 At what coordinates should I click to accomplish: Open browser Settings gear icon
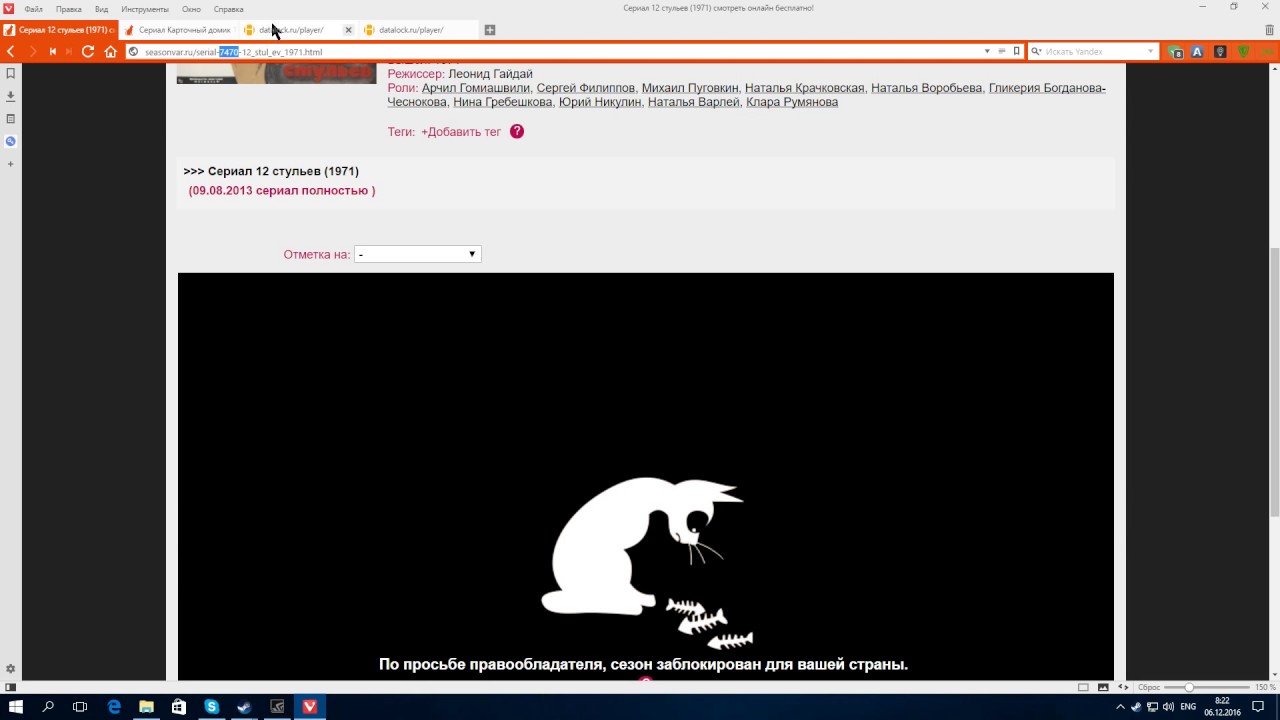pyautogui.click(x=10, y=669)
